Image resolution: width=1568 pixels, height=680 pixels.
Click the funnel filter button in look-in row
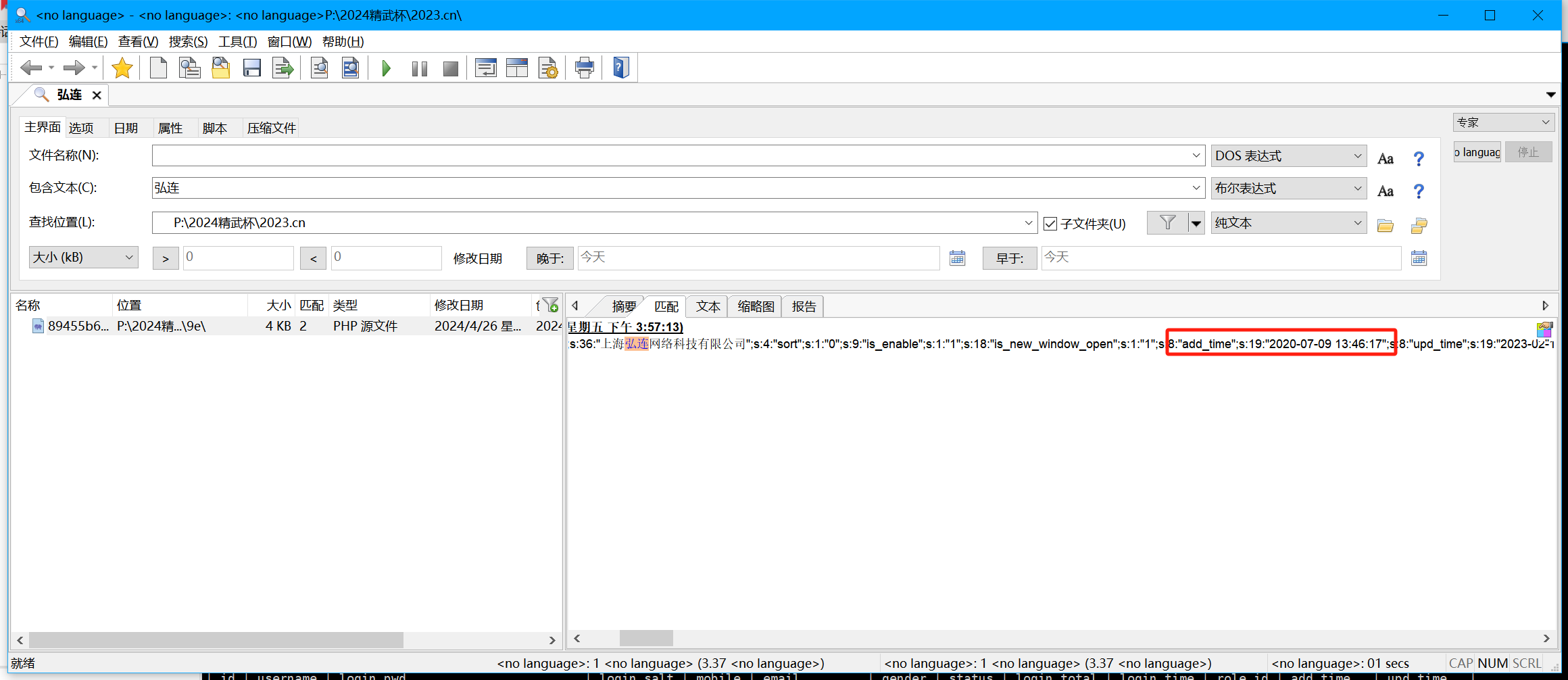1167,222
